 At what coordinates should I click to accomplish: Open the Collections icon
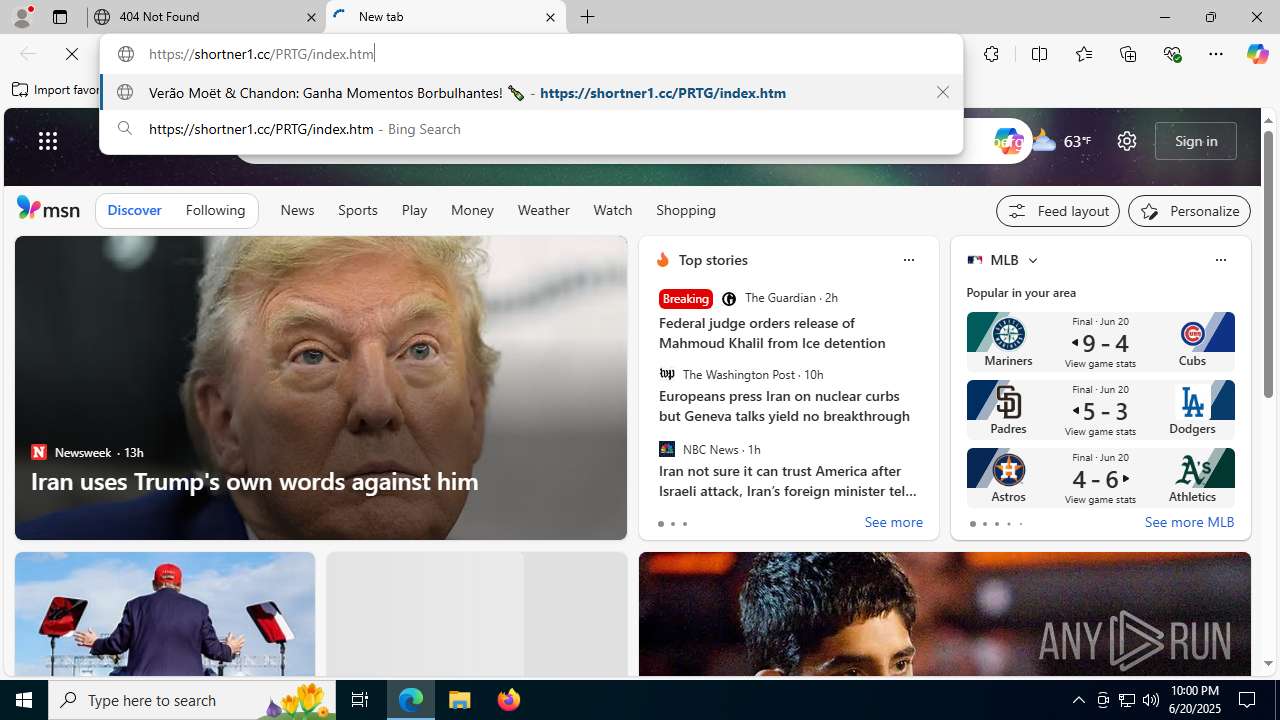1128,54
